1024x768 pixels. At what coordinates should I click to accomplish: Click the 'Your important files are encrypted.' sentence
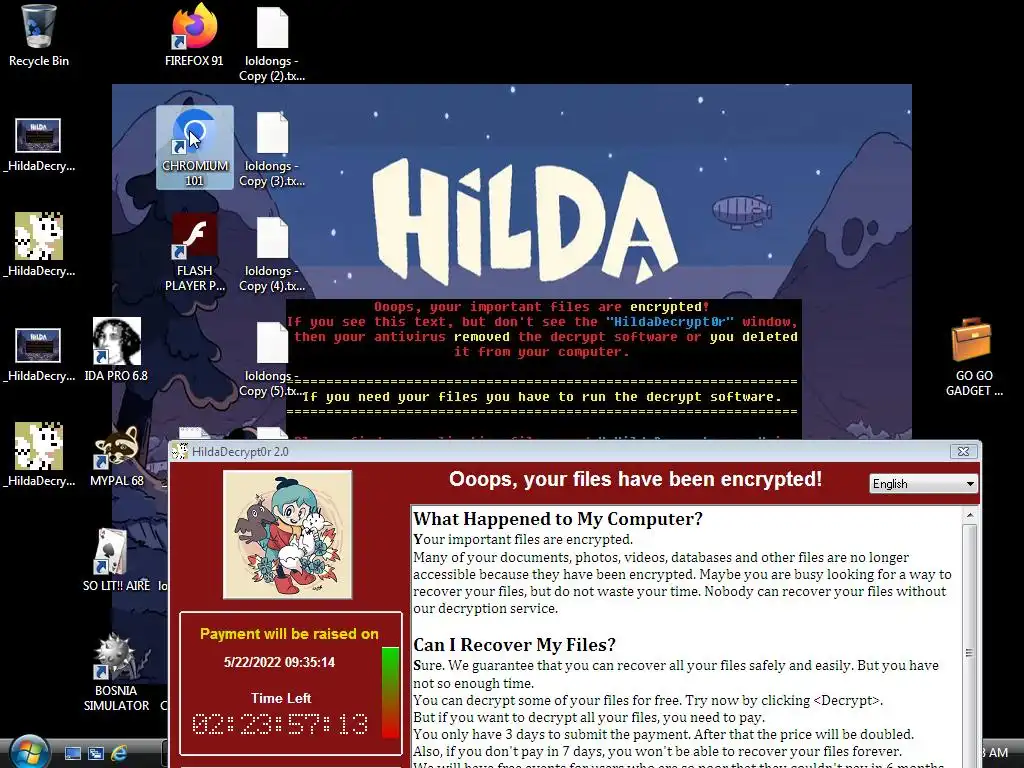pos(523,539)
